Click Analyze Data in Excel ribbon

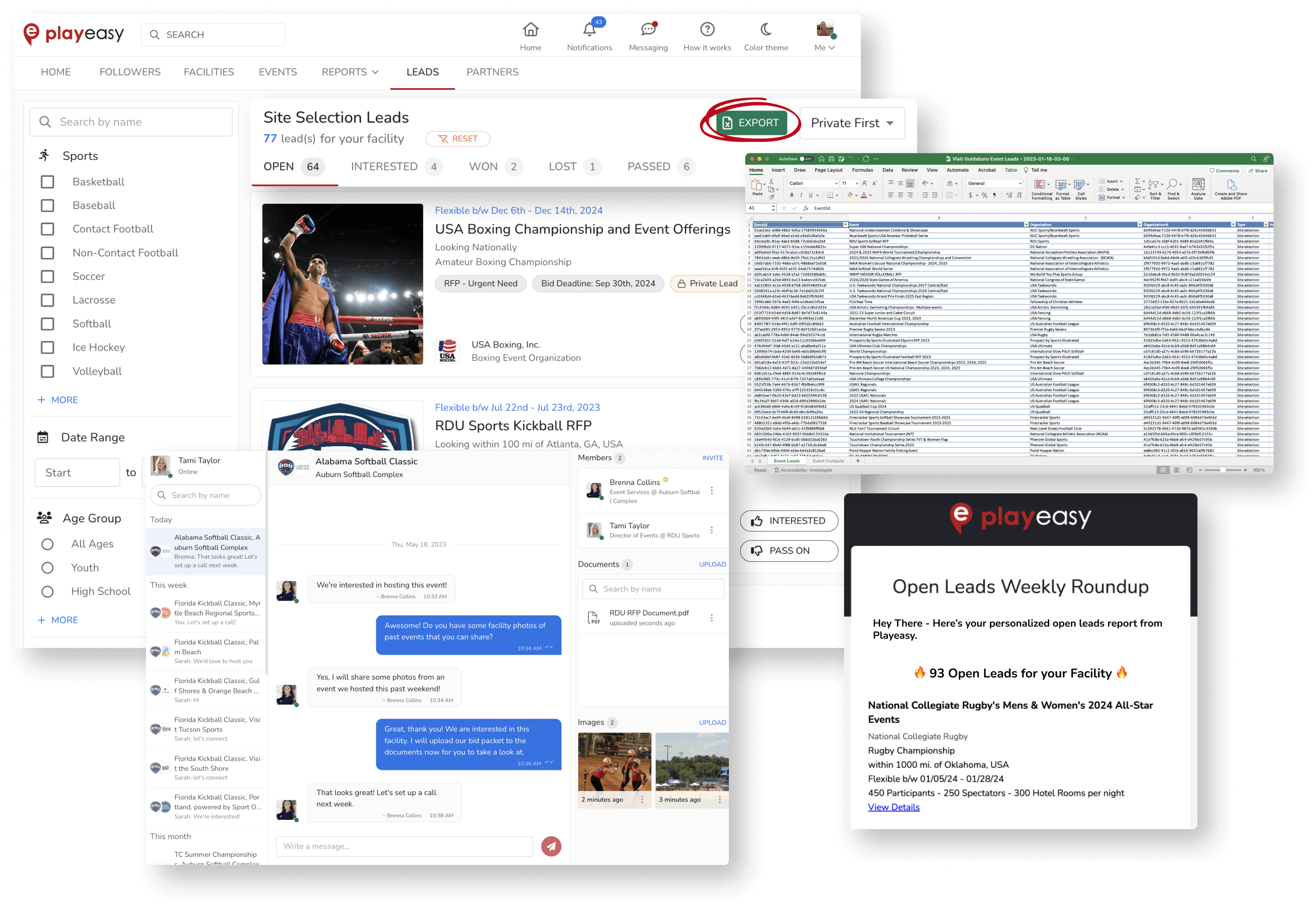(1198, 190)
